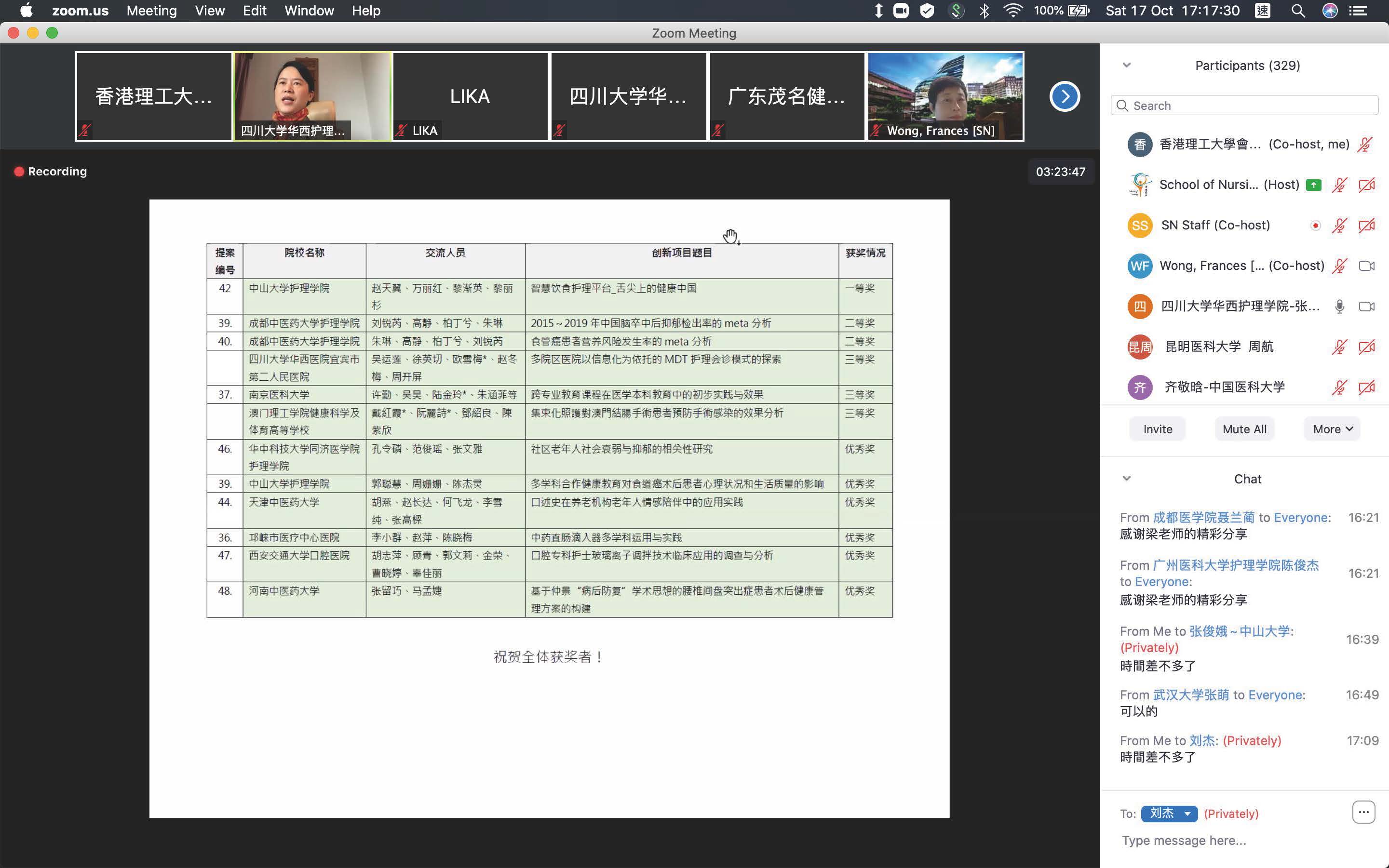Click the Spotlight search icon in menu bar
This screenshot has width=1389, height=868.
tap(1298, 11)
